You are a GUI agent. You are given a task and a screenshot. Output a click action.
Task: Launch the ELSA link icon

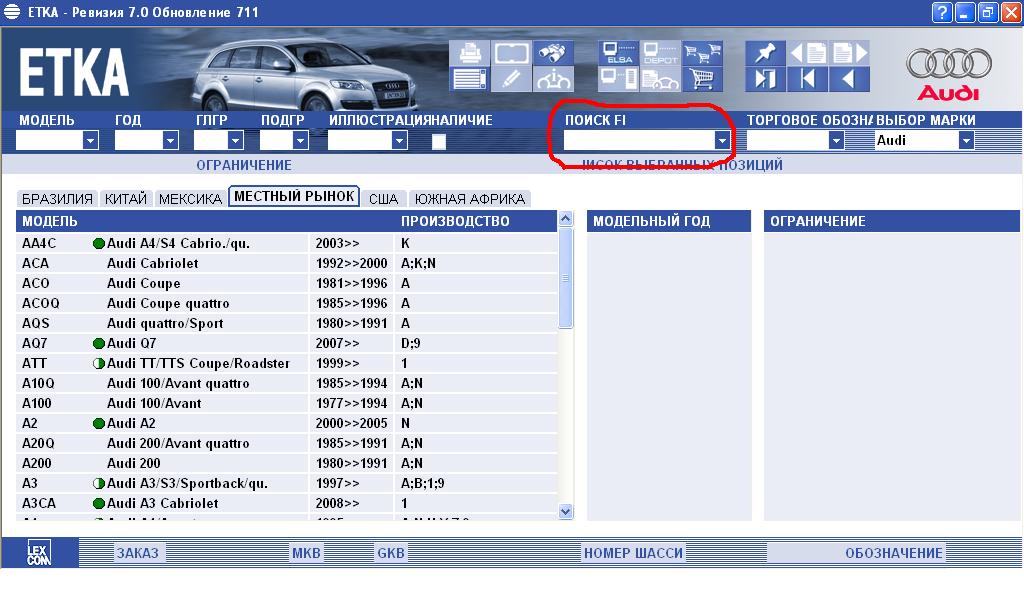(617, 53)
